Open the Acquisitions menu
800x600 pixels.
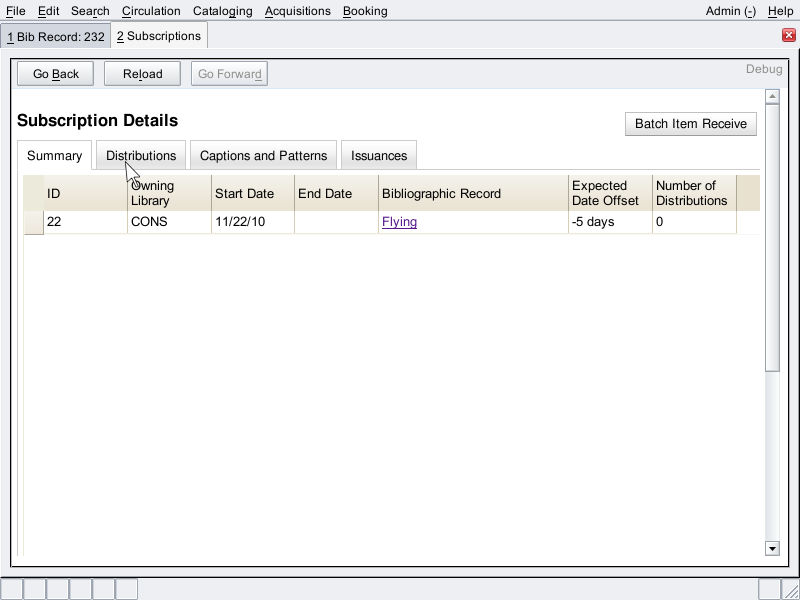click(297, 11)
